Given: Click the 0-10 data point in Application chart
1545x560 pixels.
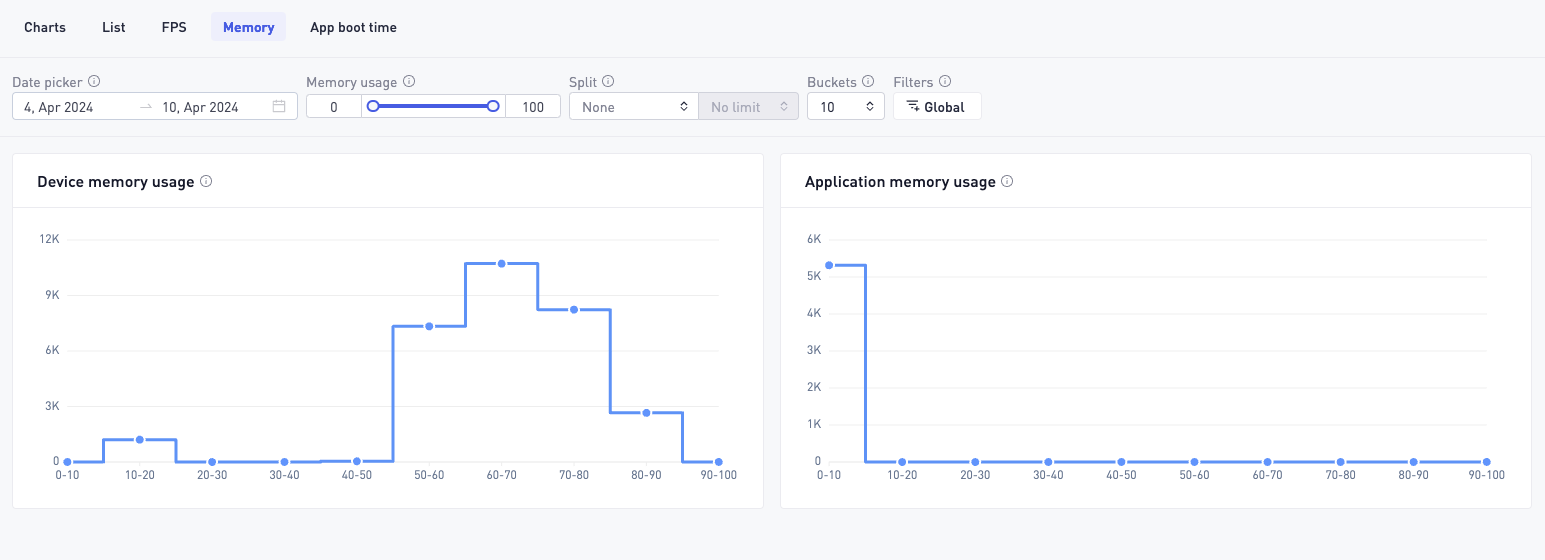Looking at the screenshot, I should coord(829,265).
